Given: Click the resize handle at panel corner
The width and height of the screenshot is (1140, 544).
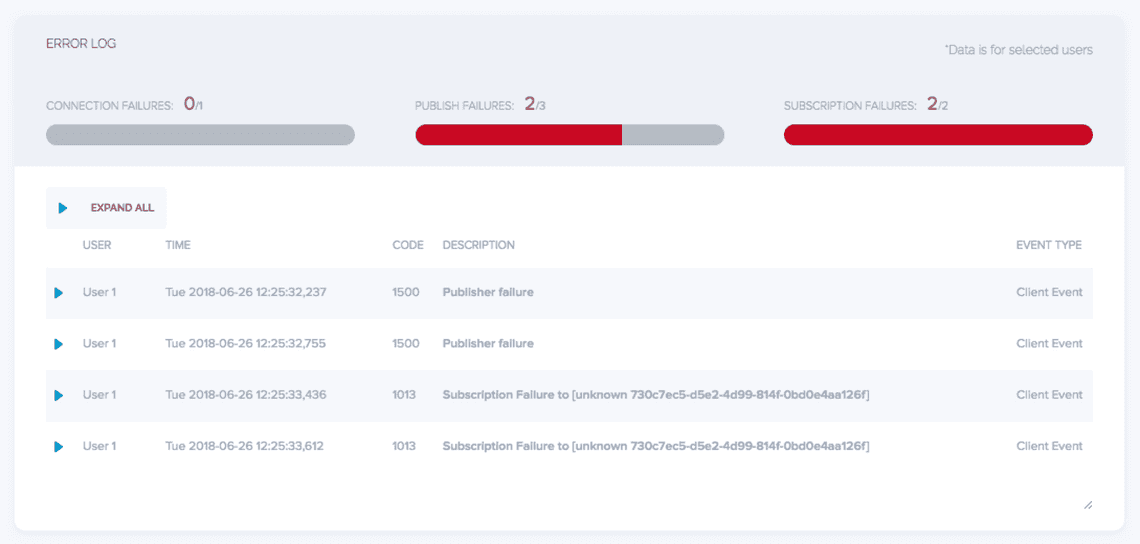Looking at the screenshot, I should pyautogui.click(x=1088, y=505).
